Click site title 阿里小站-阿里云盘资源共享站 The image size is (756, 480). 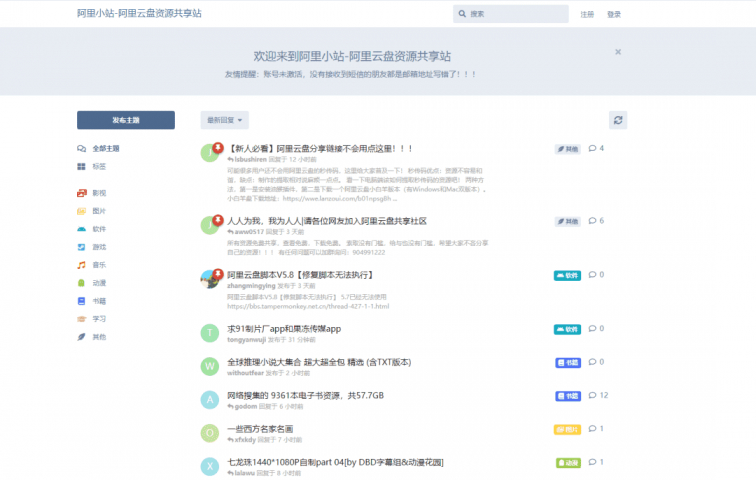coord(139,13)
